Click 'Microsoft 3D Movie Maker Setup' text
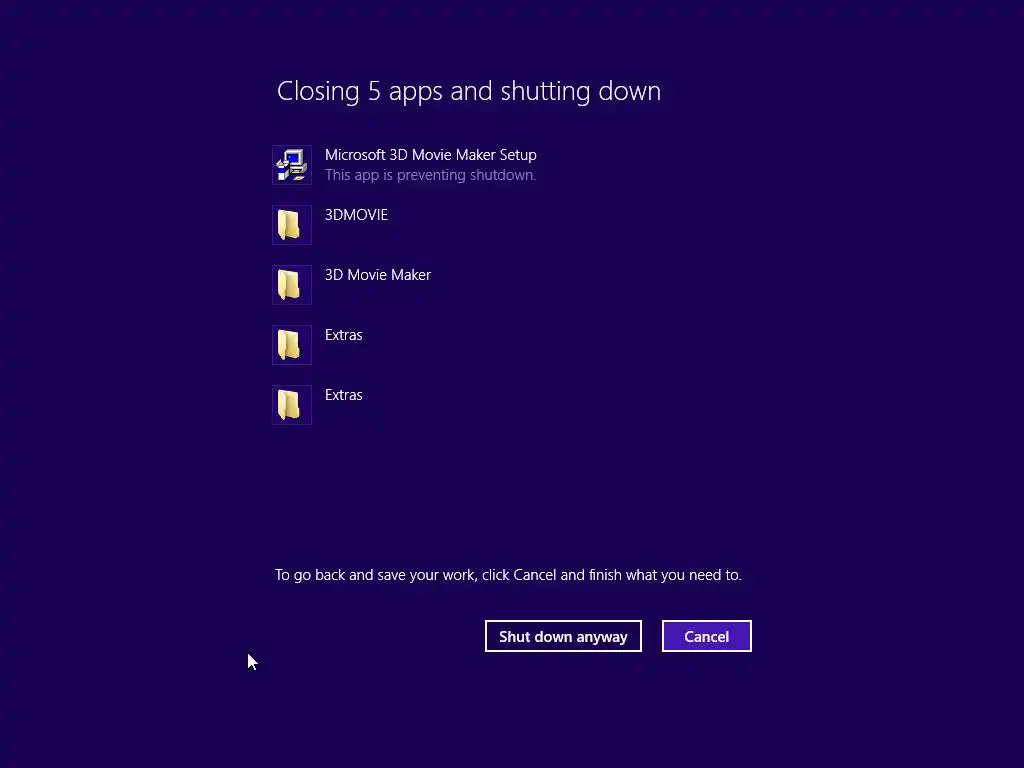Screen dimensions: 1024x768 [x=430, y=155]
